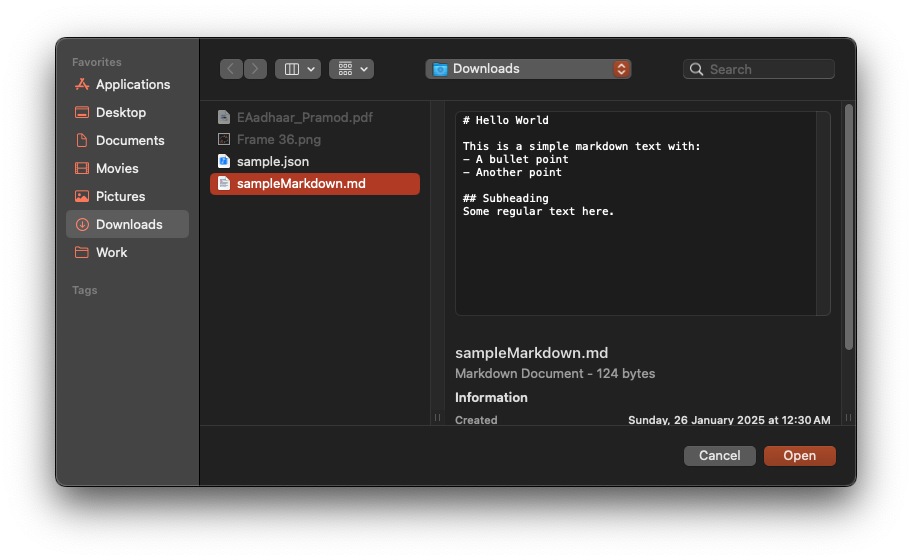Click the Frame 36.png file icon

224,139
